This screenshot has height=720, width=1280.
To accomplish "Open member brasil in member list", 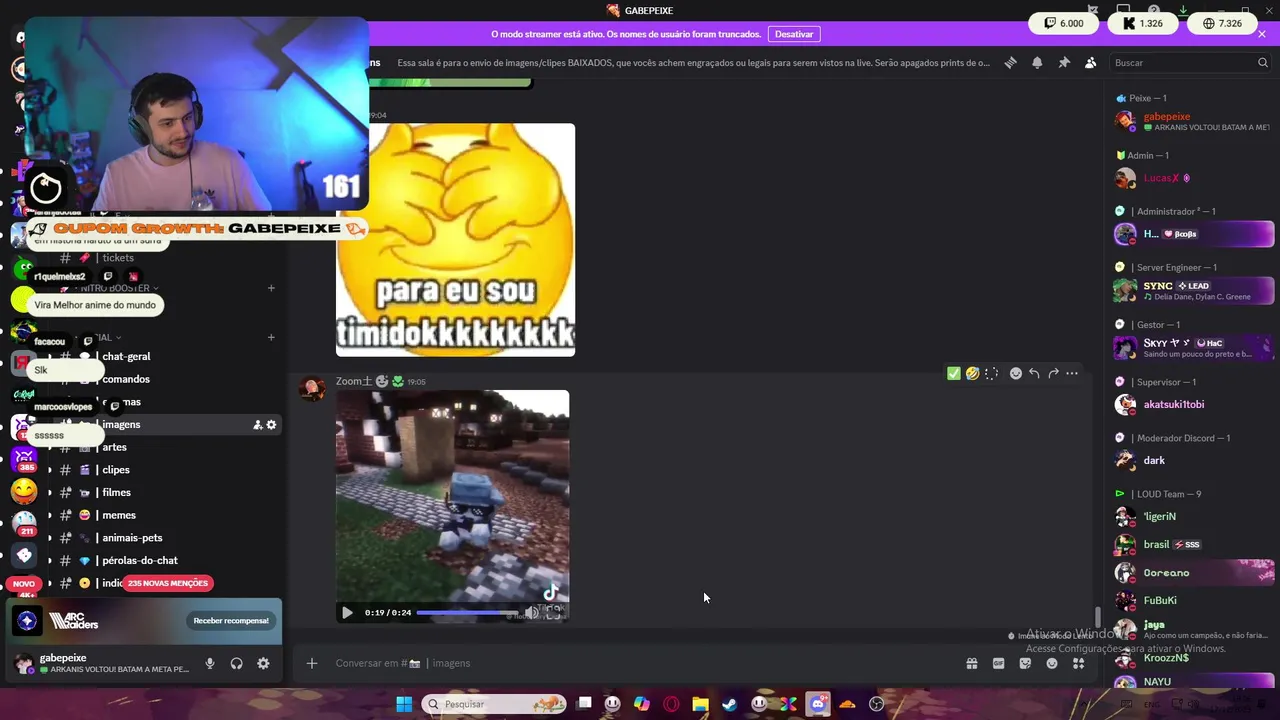I will (1193, 545).
